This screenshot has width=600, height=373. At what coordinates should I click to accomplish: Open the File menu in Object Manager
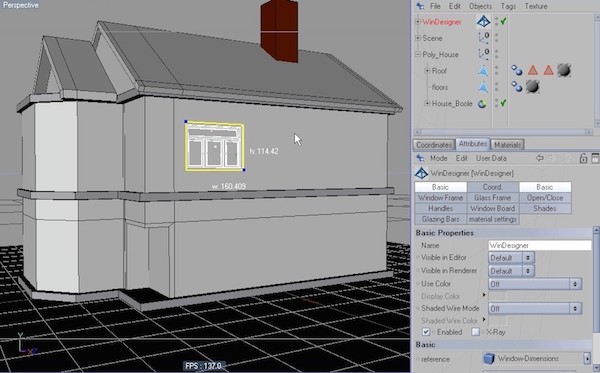pyautogui.click(x=435, y=6)
